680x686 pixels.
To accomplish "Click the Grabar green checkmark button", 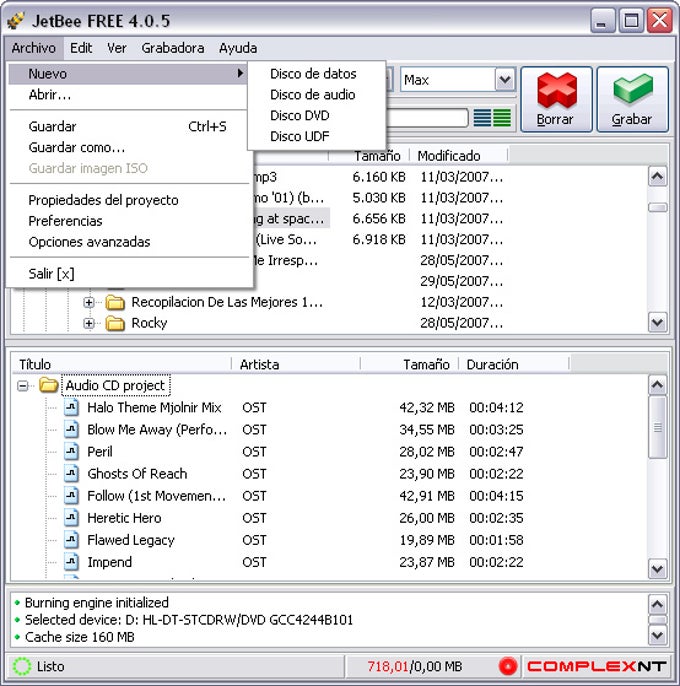I will 632,99.
